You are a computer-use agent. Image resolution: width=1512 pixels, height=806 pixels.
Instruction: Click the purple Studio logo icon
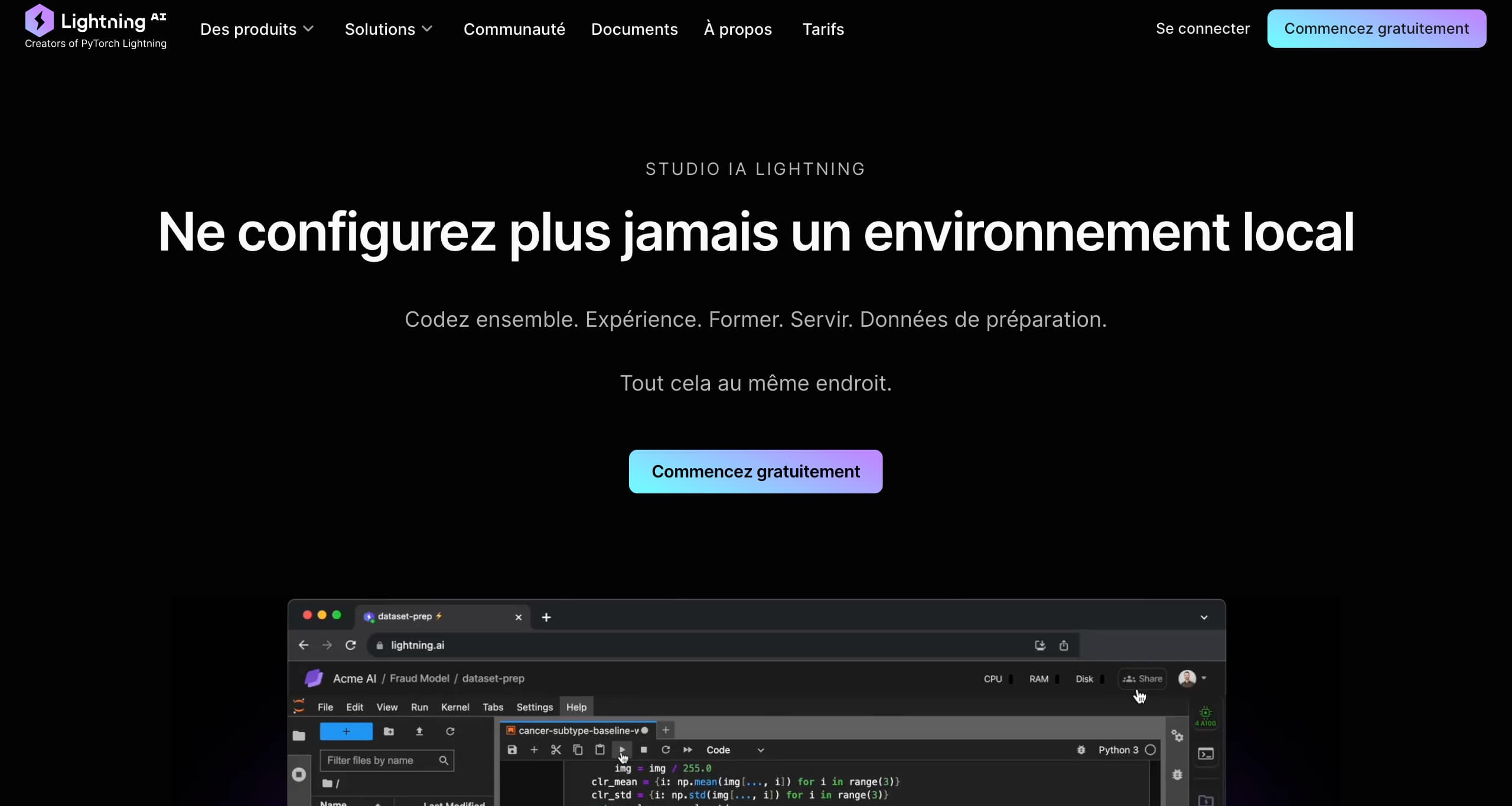[x=314, y=678]
